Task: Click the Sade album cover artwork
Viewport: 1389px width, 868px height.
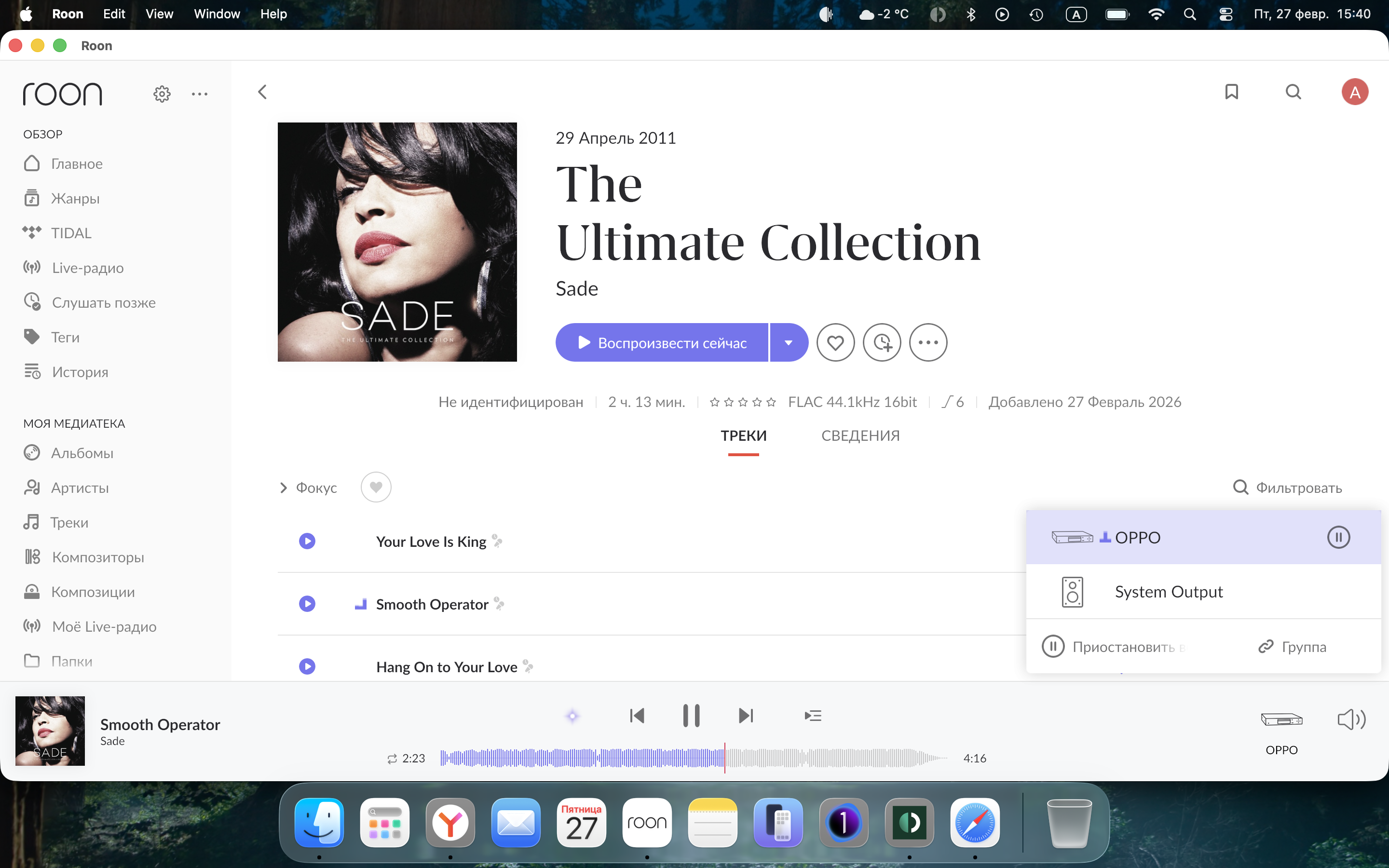Action: click(397, 242)
